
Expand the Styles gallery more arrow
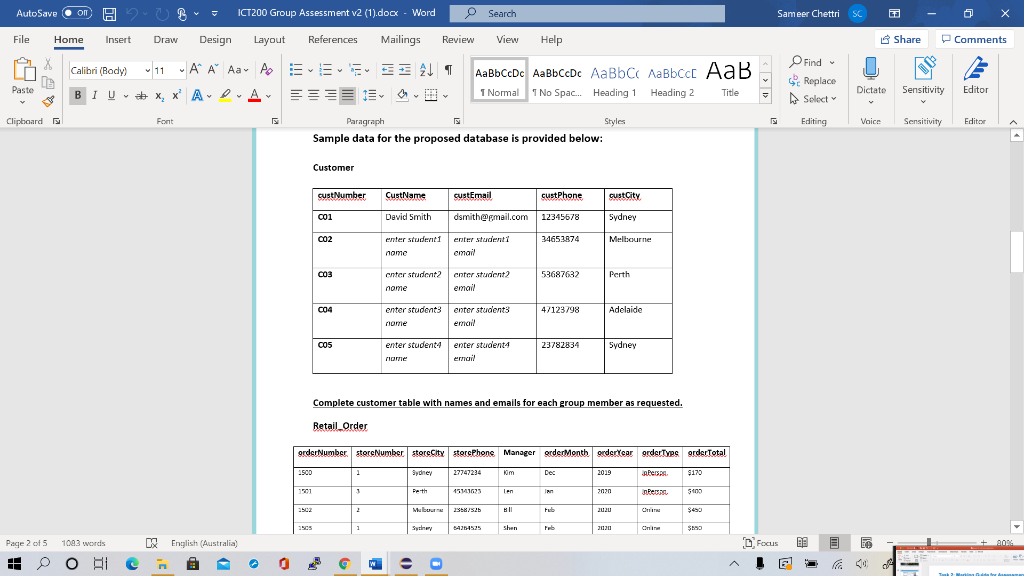tap(766, 96)
